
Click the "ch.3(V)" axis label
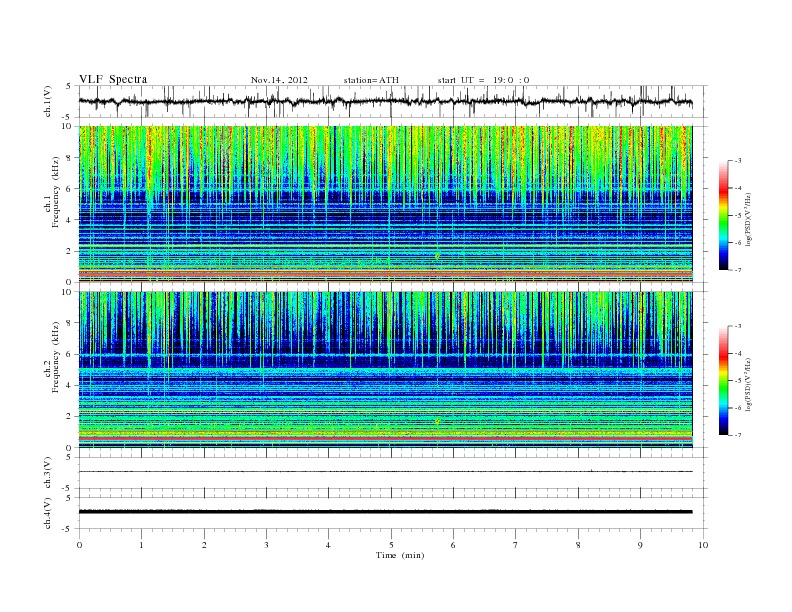click(48, 473)
